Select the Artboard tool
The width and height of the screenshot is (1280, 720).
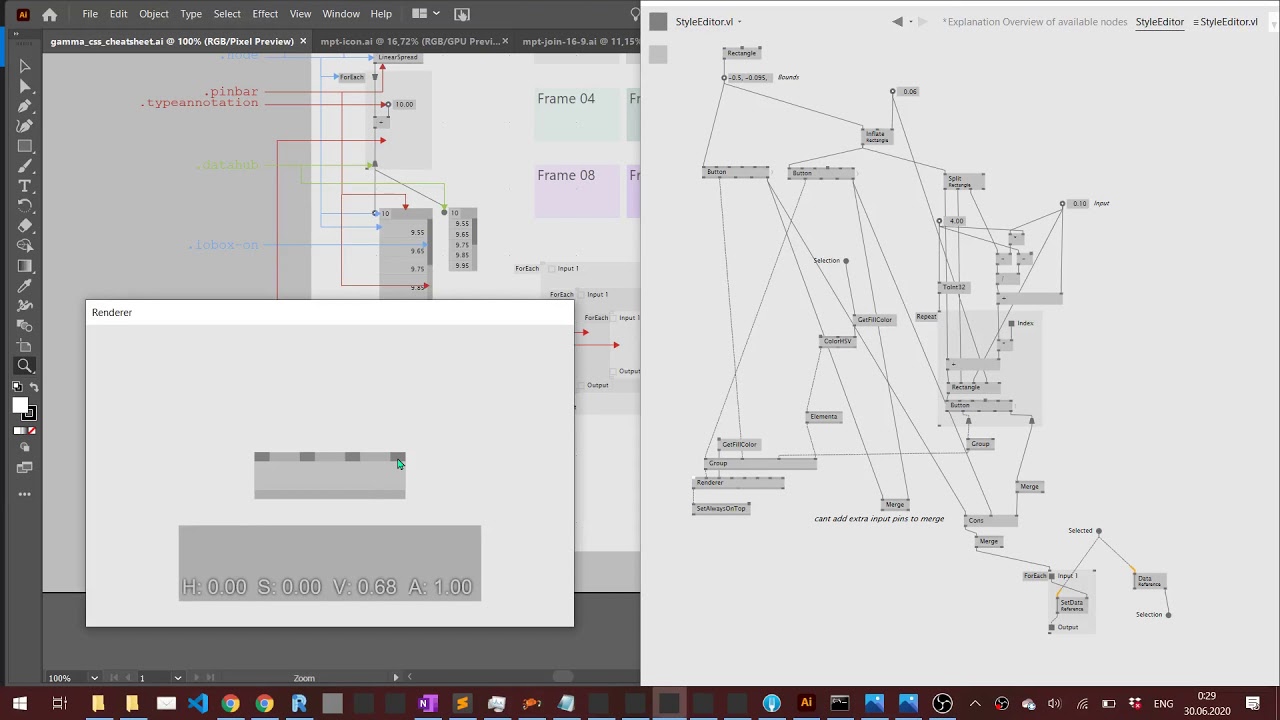click(x=25, y=346)
